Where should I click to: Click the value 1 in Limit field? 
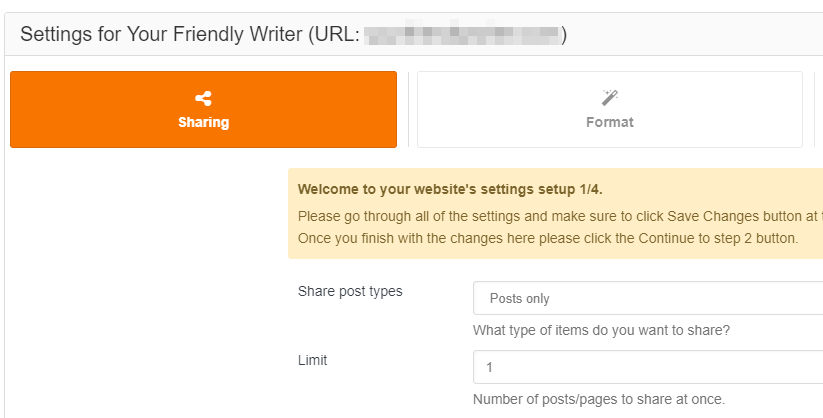(489, 367)
